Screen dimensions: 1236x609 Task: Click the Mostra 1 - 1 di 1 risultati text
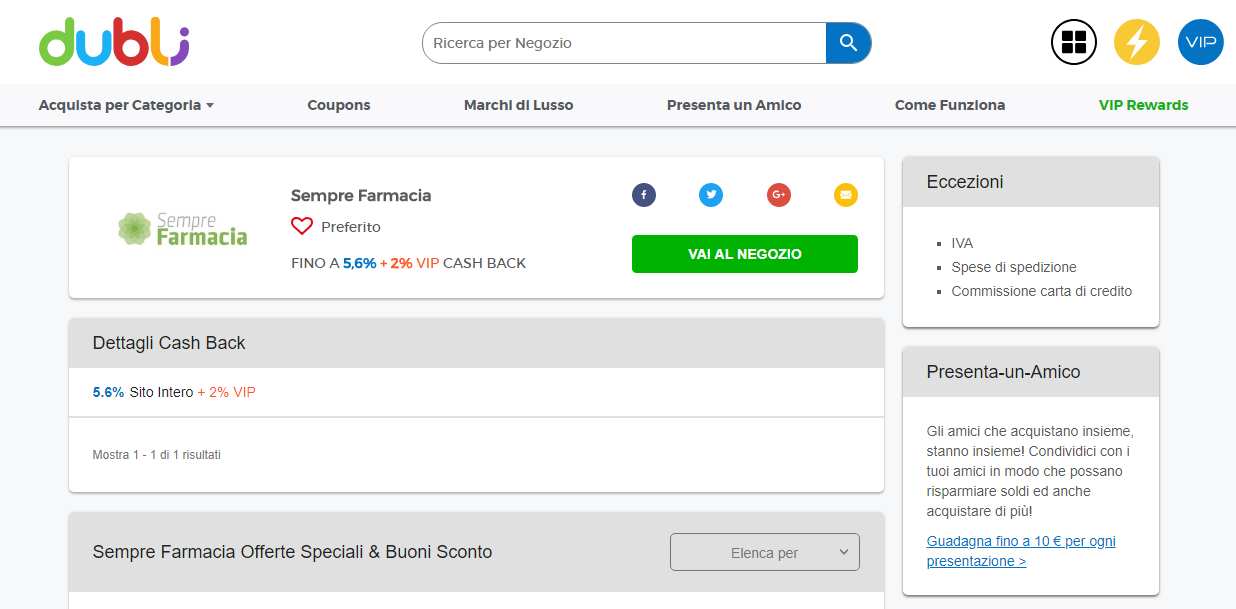click(157, 455)
